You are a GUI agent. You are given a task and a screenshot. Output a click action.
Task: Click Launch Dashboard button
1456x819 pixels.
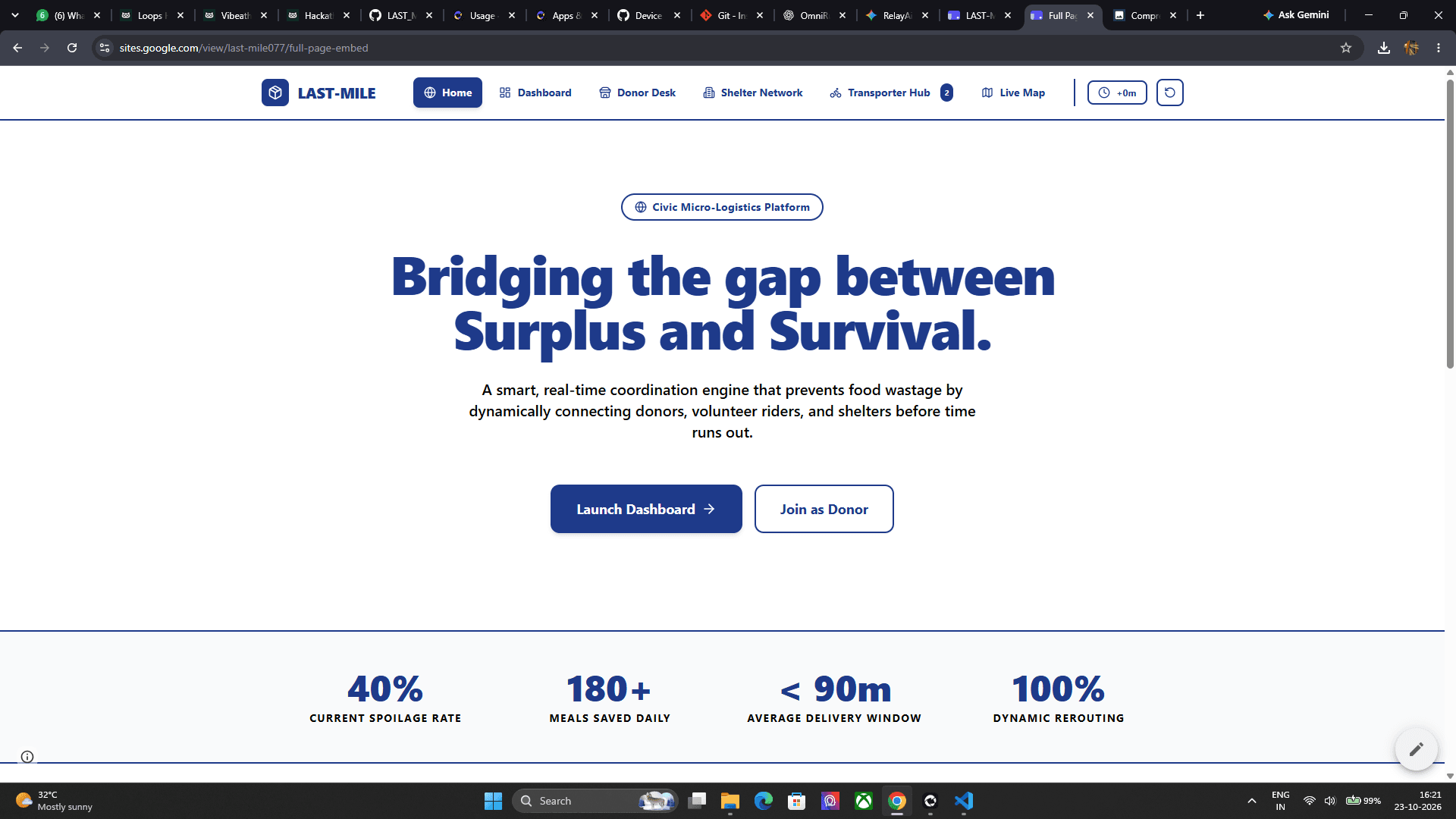[x=646, y=509]
